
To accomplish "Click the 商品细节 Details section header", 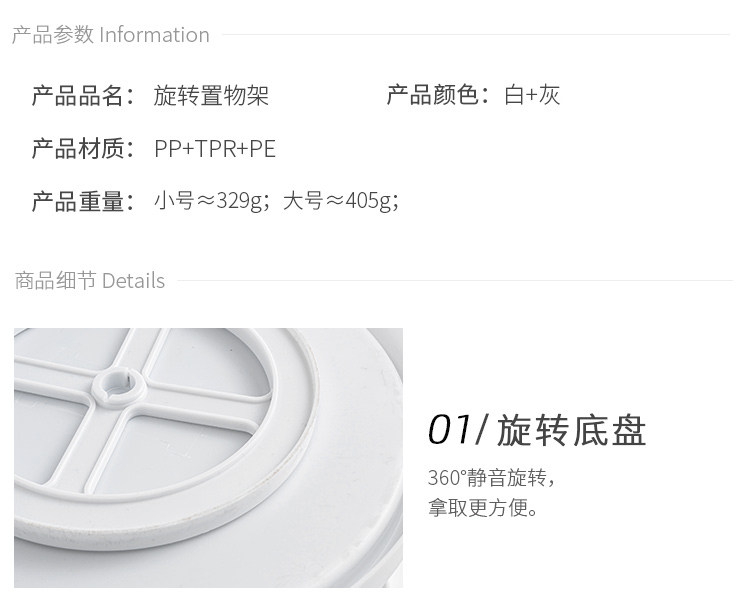I will (90, 281).
